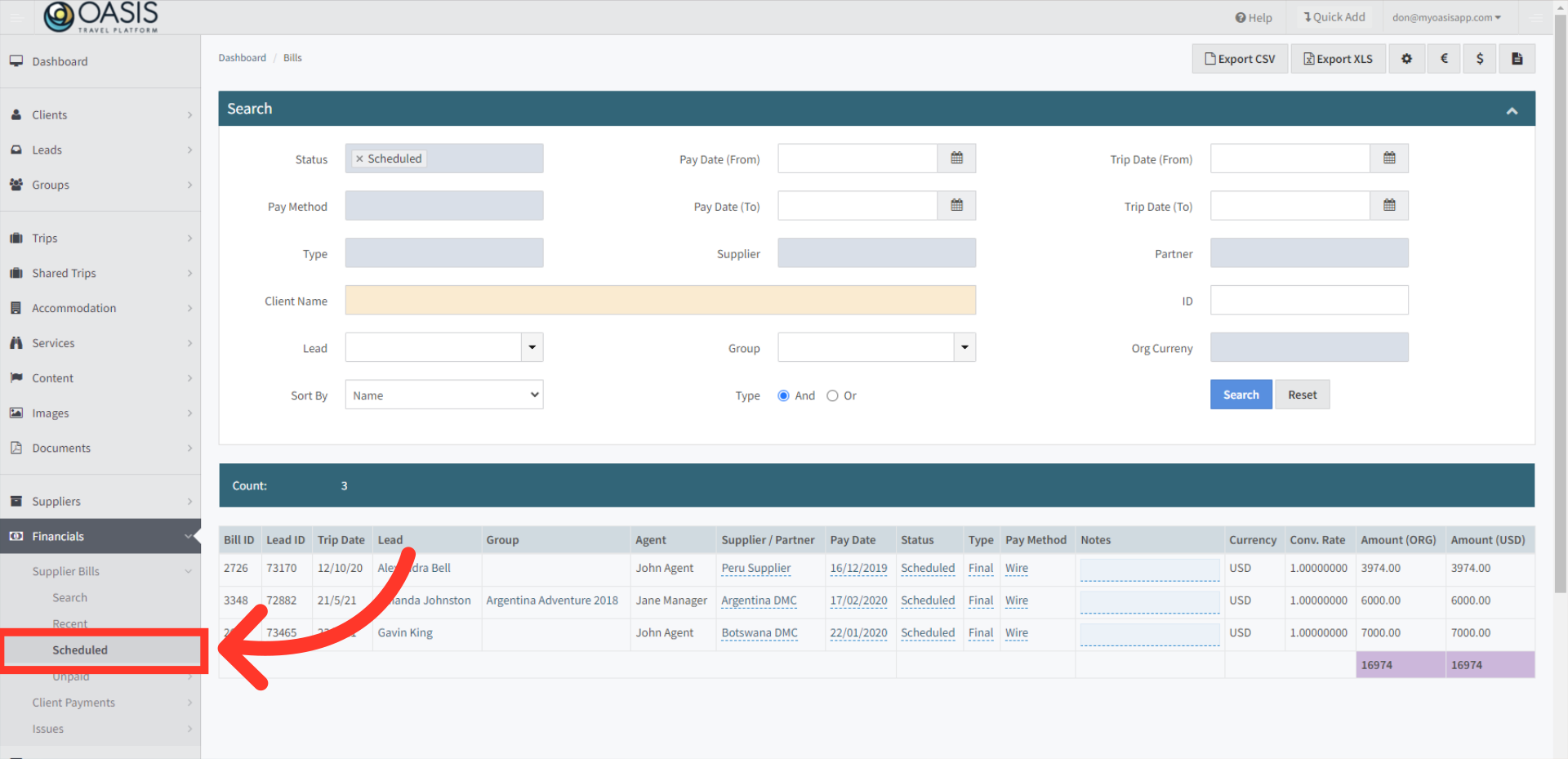Select the And radio button for Type
Screen dimensions: 1568x759
(x=783, y=395)
